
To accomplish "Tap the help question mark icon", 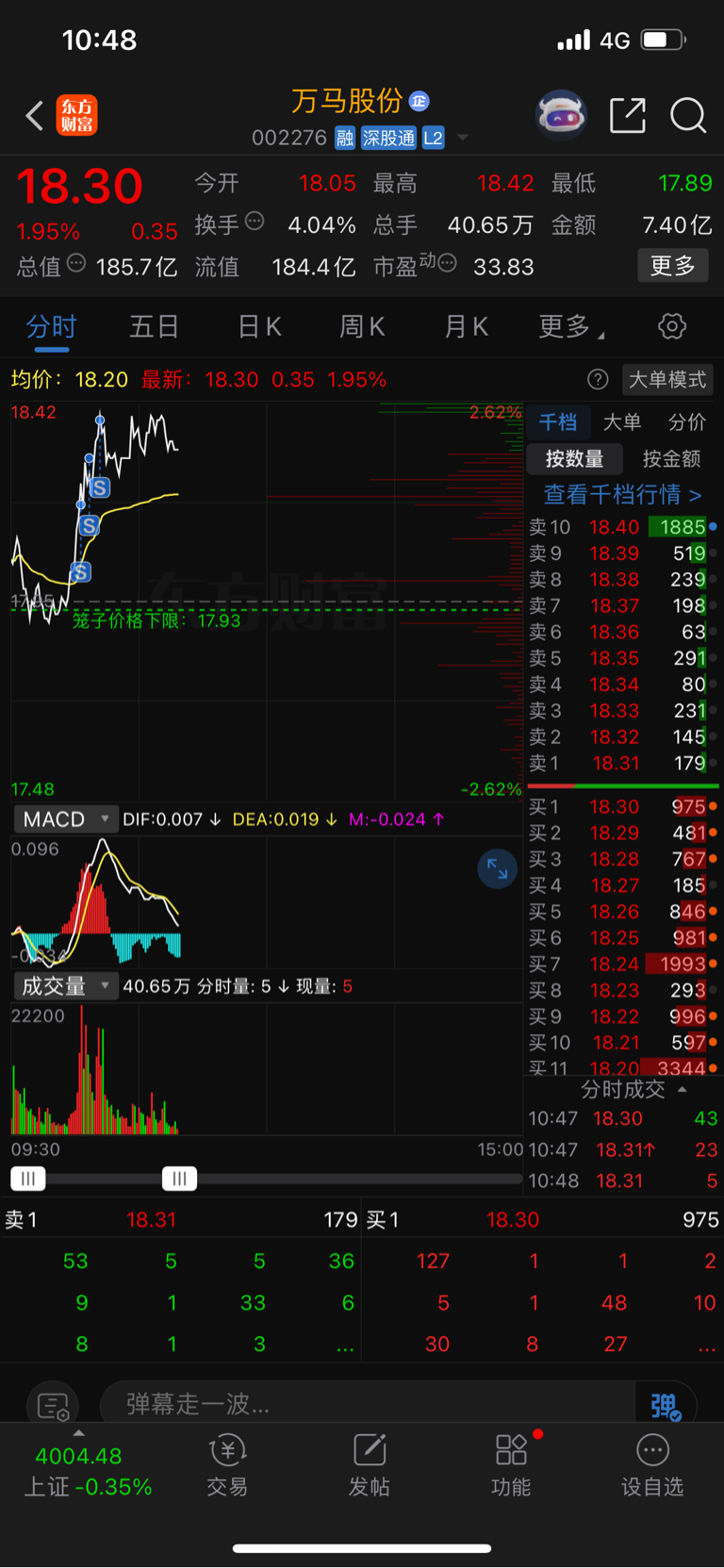I will 598,379.
